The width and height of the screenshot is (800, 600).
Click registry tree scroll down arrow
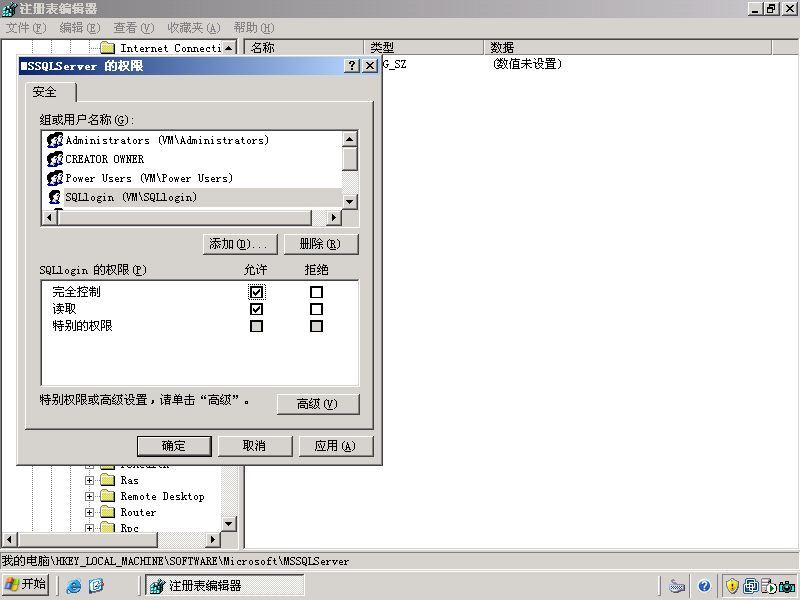[229, 523]
